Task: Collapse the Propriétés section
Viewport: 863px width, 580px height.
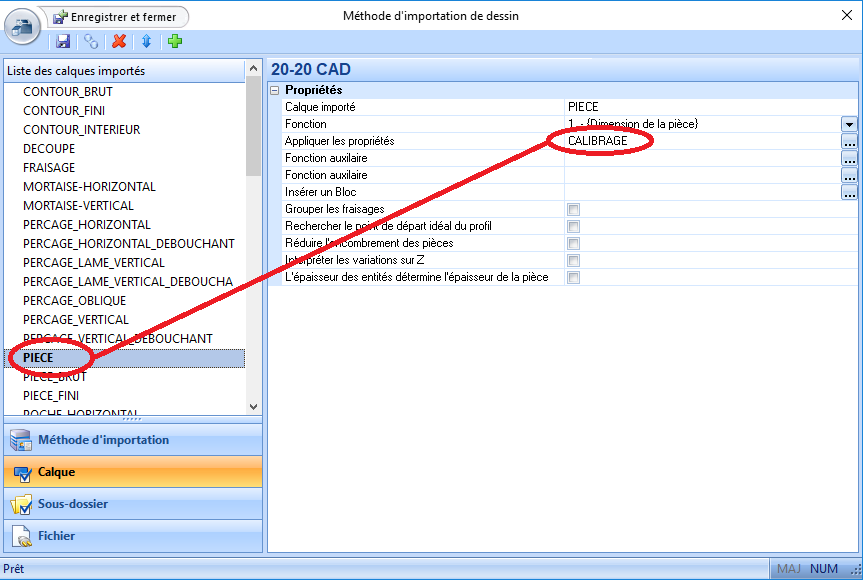Action: point(276,91)
